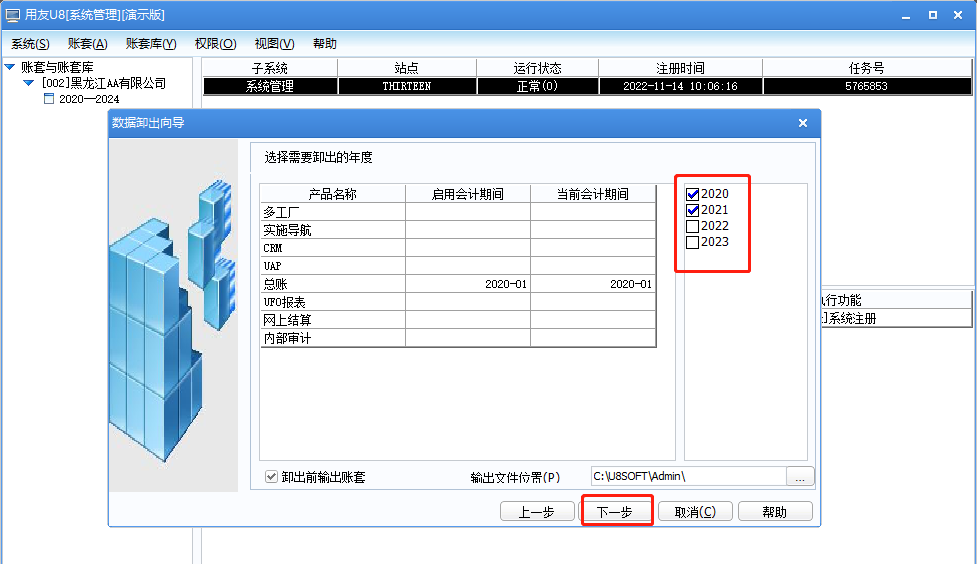
Task: Collapse the 账套与账套库 tree root
Action: (x=10, y=67)
